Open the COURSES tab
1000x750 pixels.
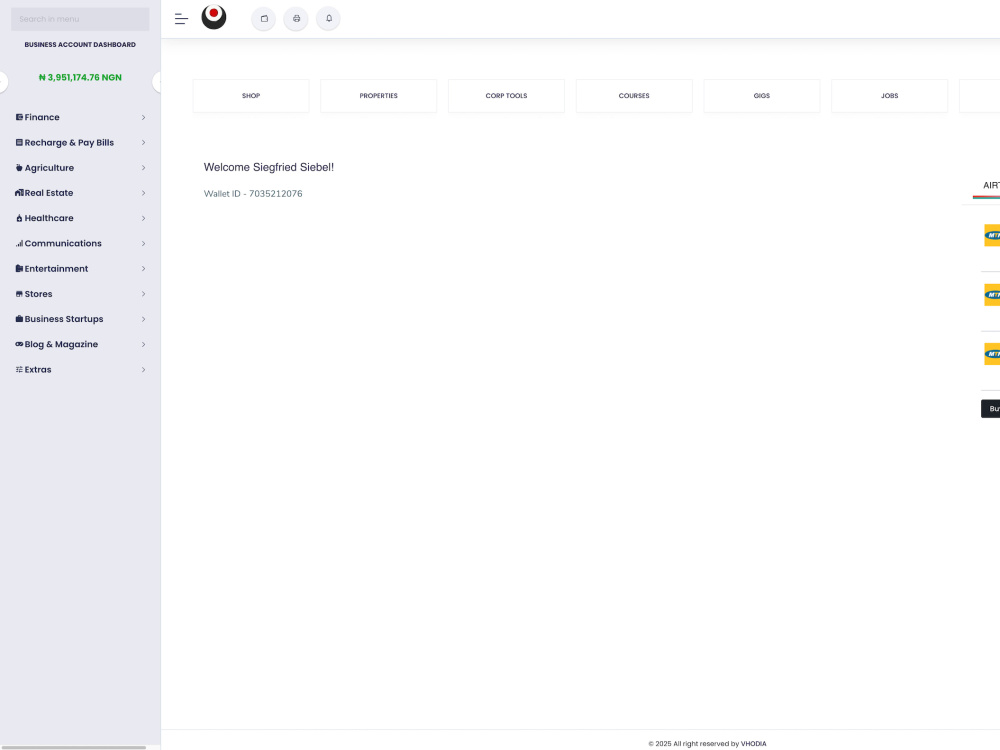click(x=634, y=96)
